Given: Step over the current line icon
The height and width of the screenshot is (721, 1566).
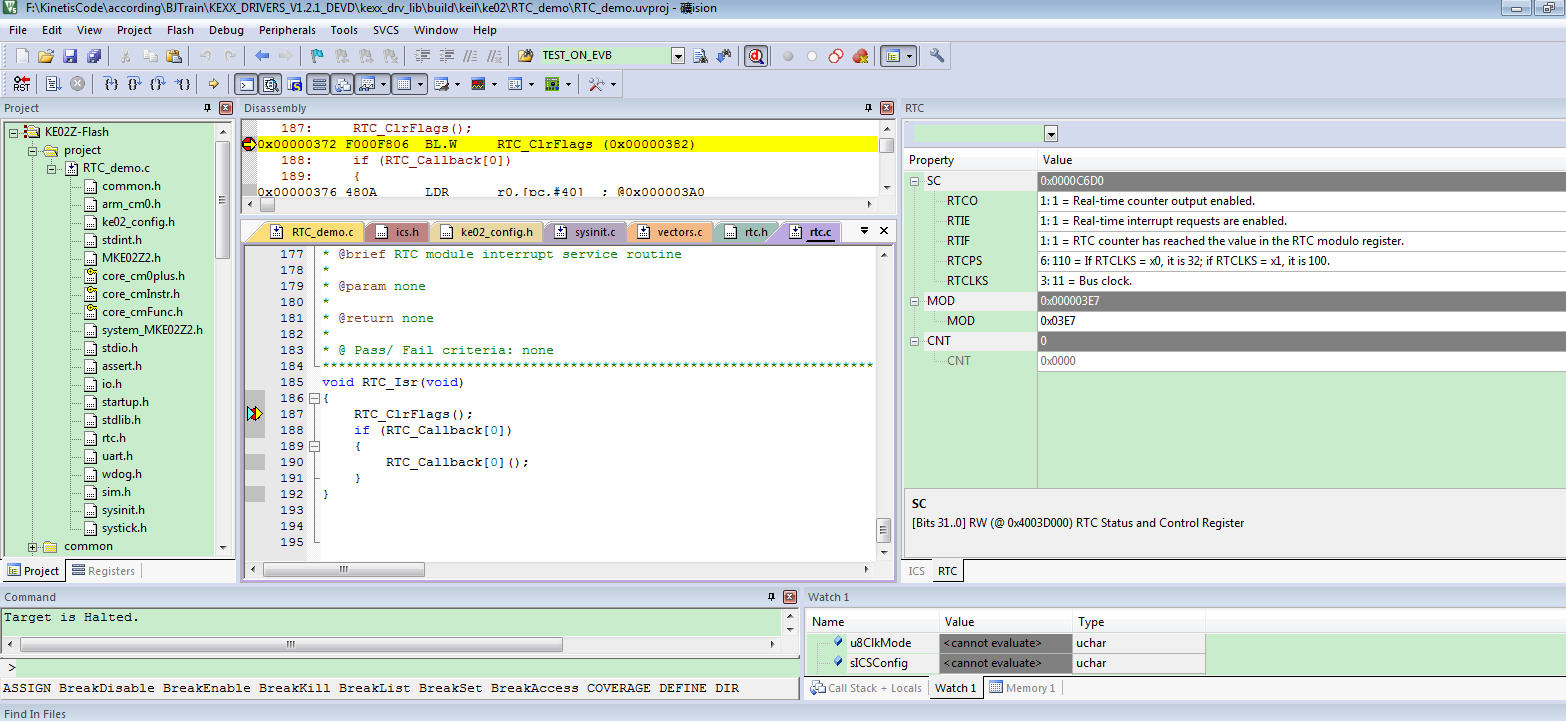Looking at the screenshot, I should [135, 84].
